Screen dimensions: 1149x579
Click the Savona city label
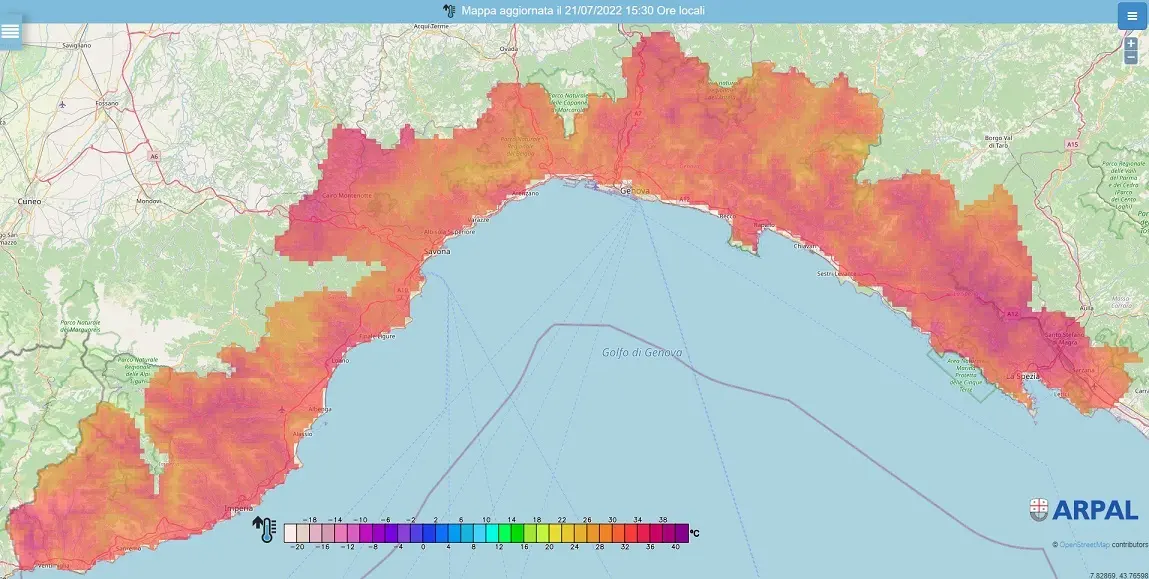click(x=437, y=251)
